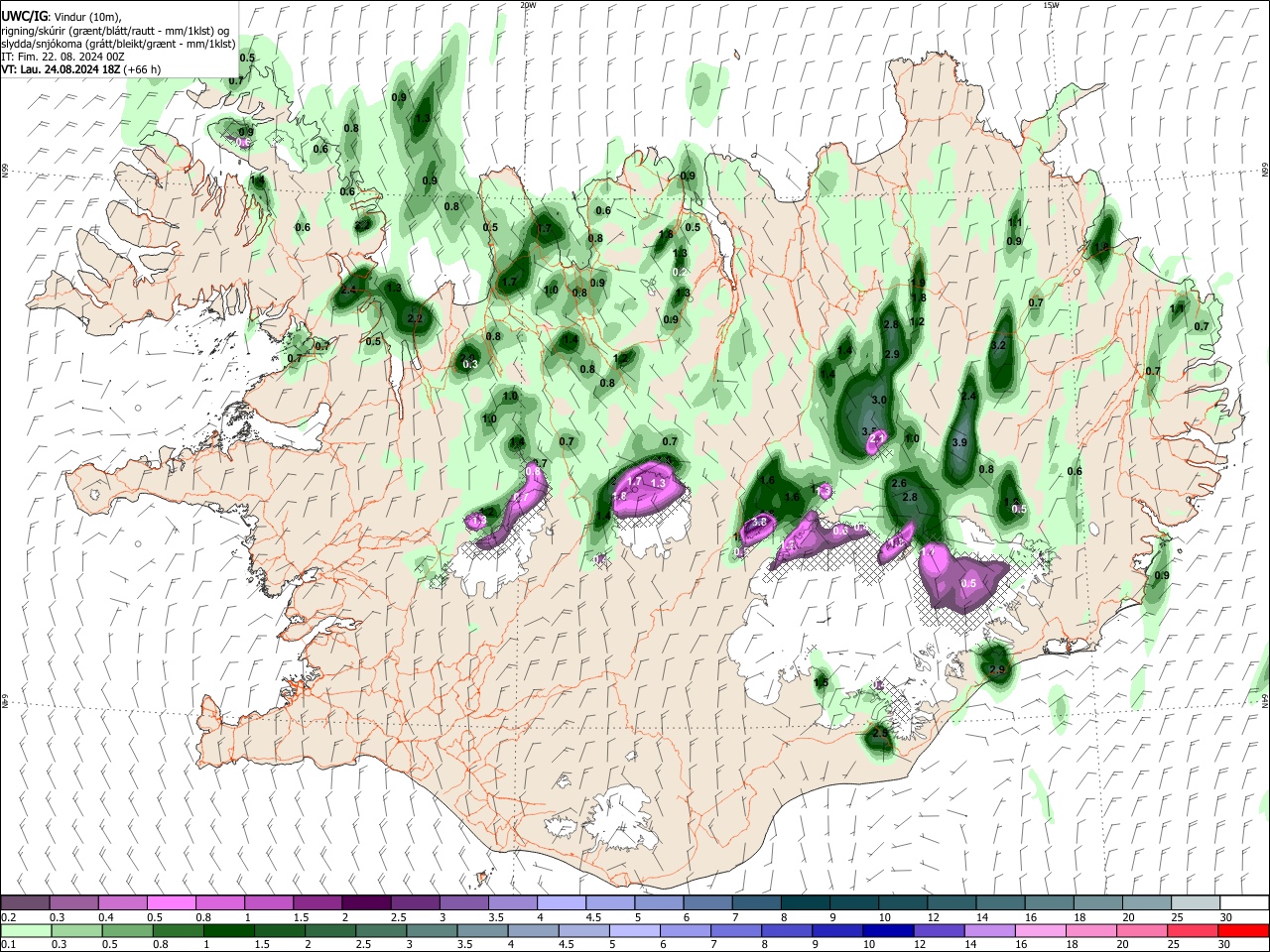The width and height of the screenshot is (1270, 952).
Task: Click the '2.6' rainfall value on map
Action: point(899,483)
